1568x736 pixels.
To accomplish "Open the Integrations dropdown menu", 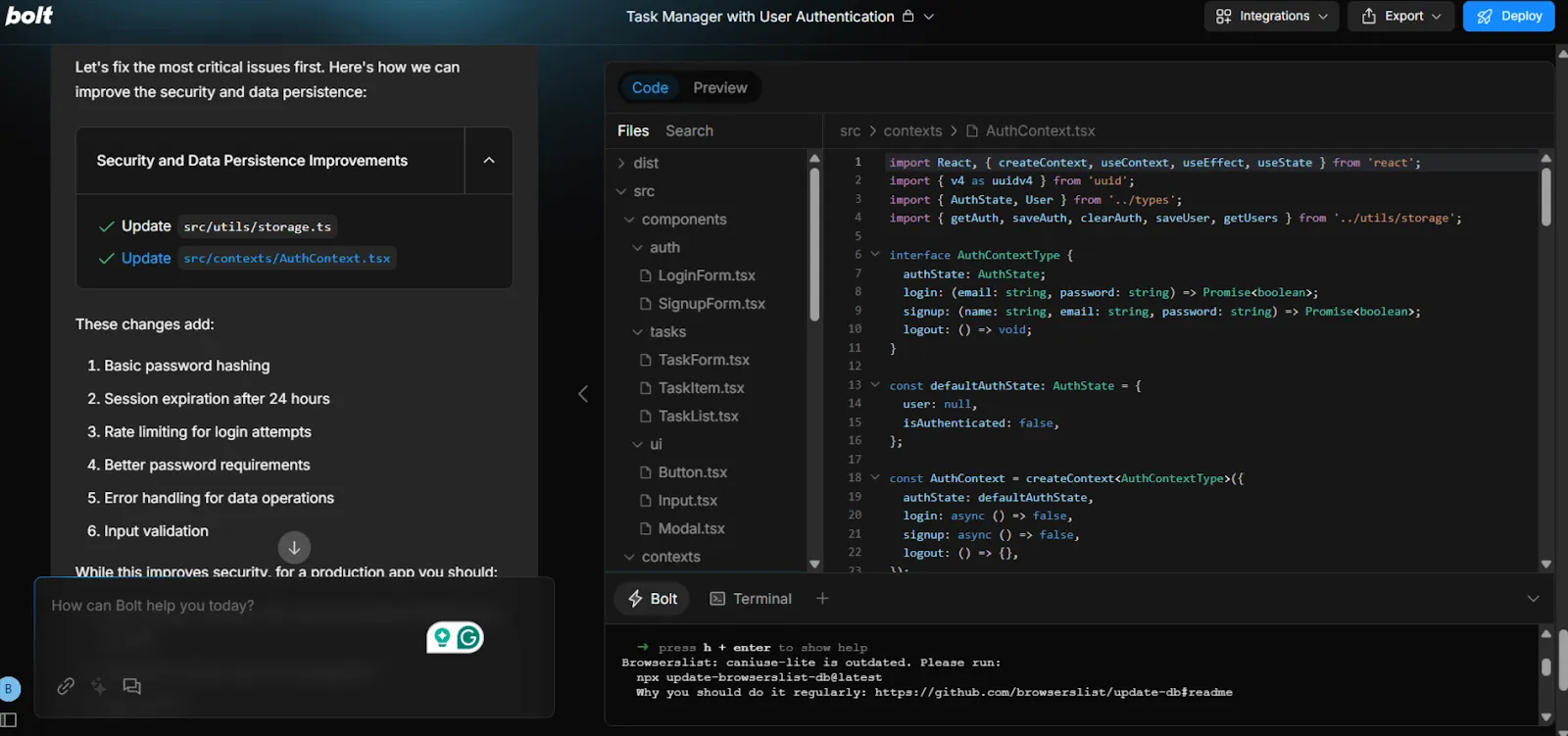I will pos(1271,16).
